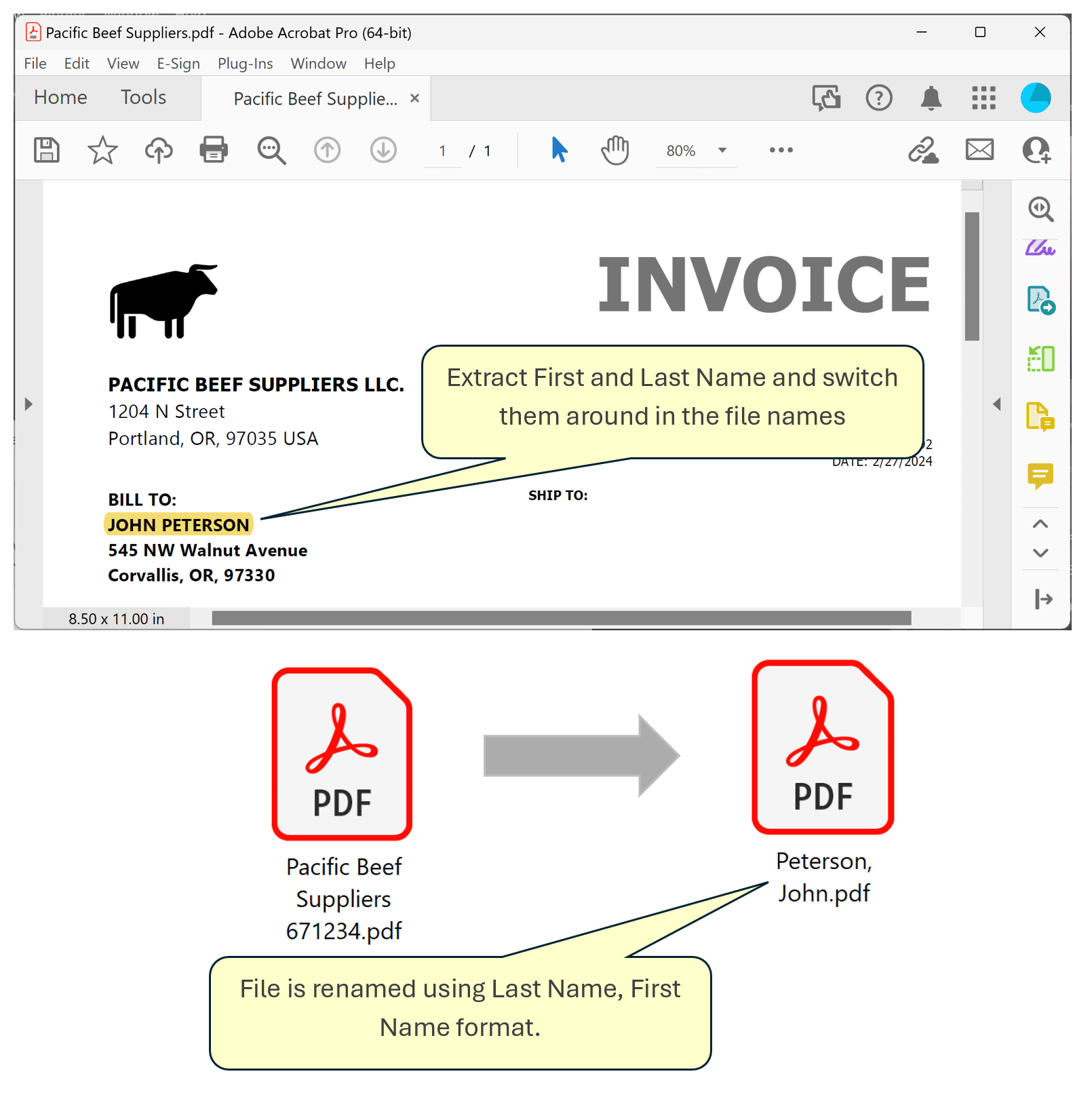Open the Marquee Zoom tool
1092x1095 pixels.
click(x=271, y=151)
